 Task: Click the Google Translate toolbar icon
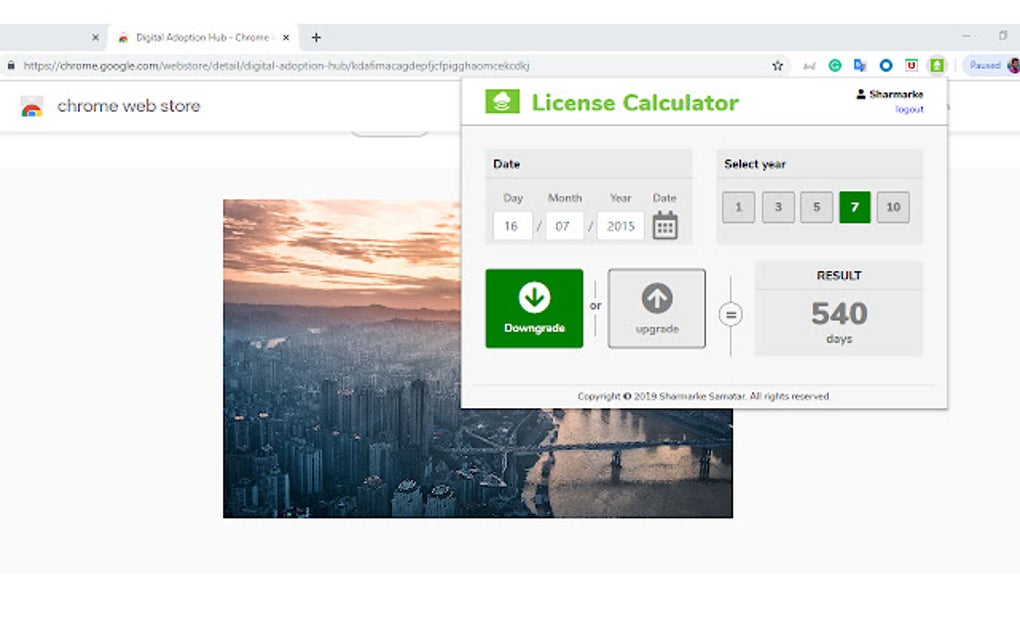point(860,64)
